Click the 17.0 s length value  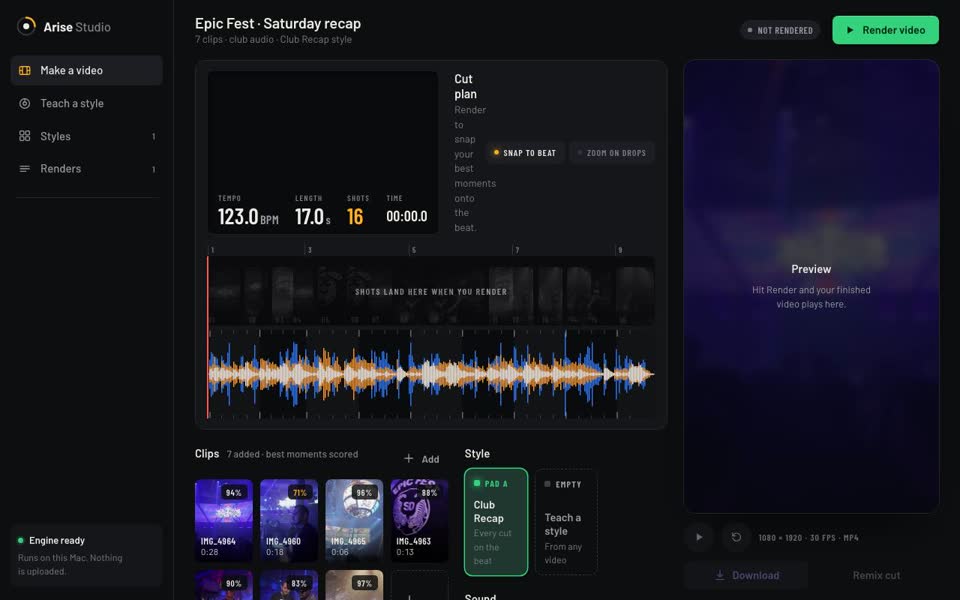point(312,217)
